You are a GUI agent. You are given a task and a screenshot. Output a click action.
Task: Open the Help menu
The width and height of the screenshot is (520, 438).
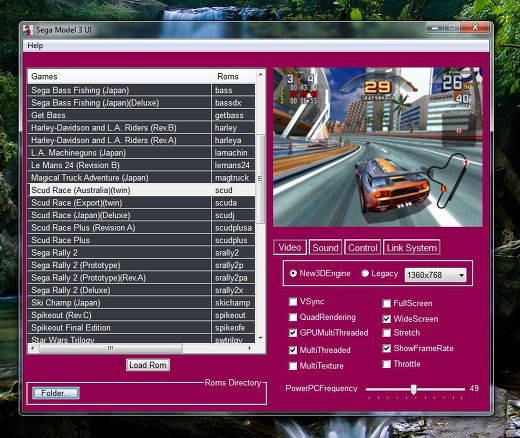pyautogui.click(x=35, y=46)
